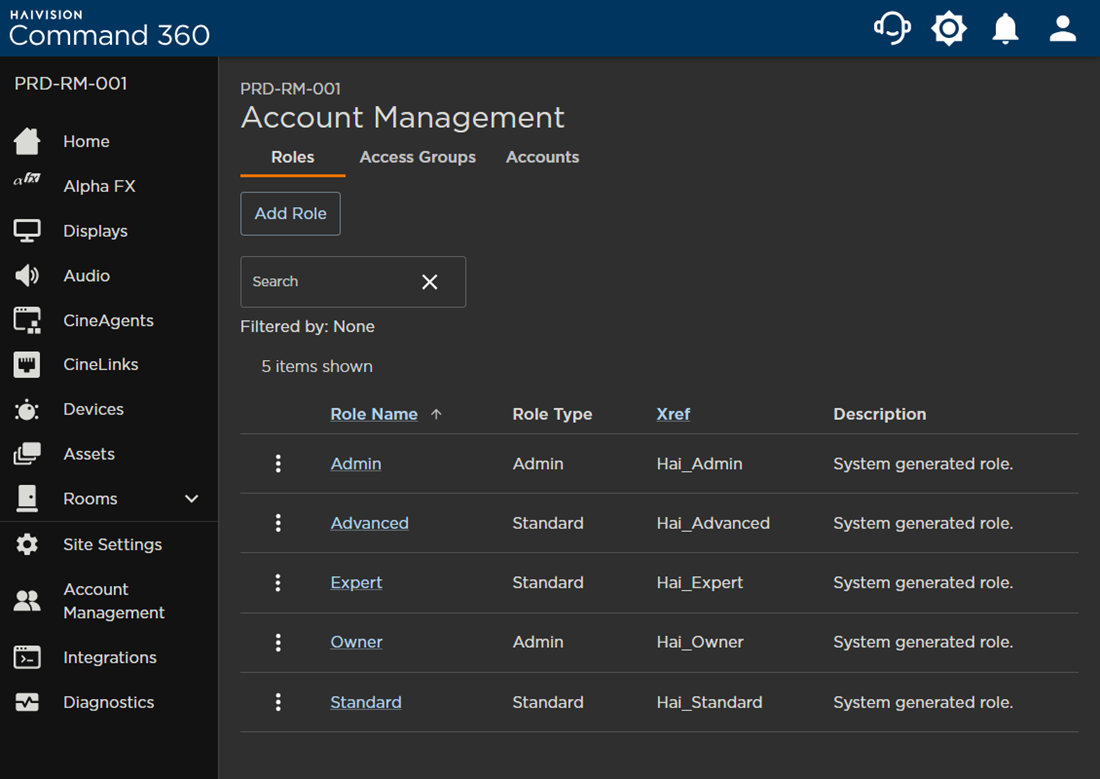Open the Owner row's three-dot menu
The image size is (1100, 779).
[x=279, y=642]
